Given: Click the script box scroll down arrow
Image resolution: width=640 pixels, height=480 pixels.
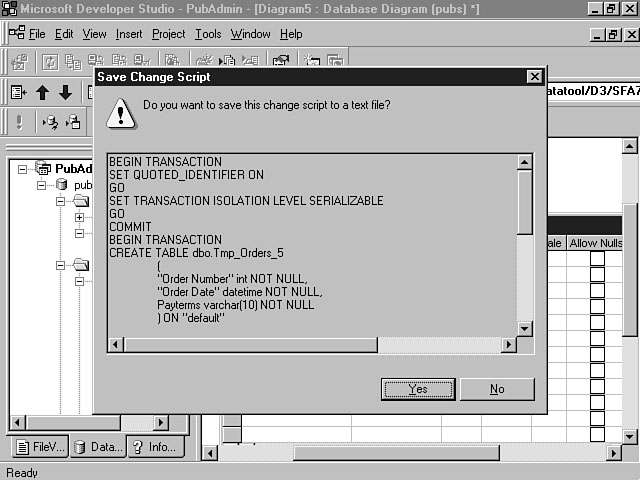Looking at the screenshot, I should (x=525, y=328).
